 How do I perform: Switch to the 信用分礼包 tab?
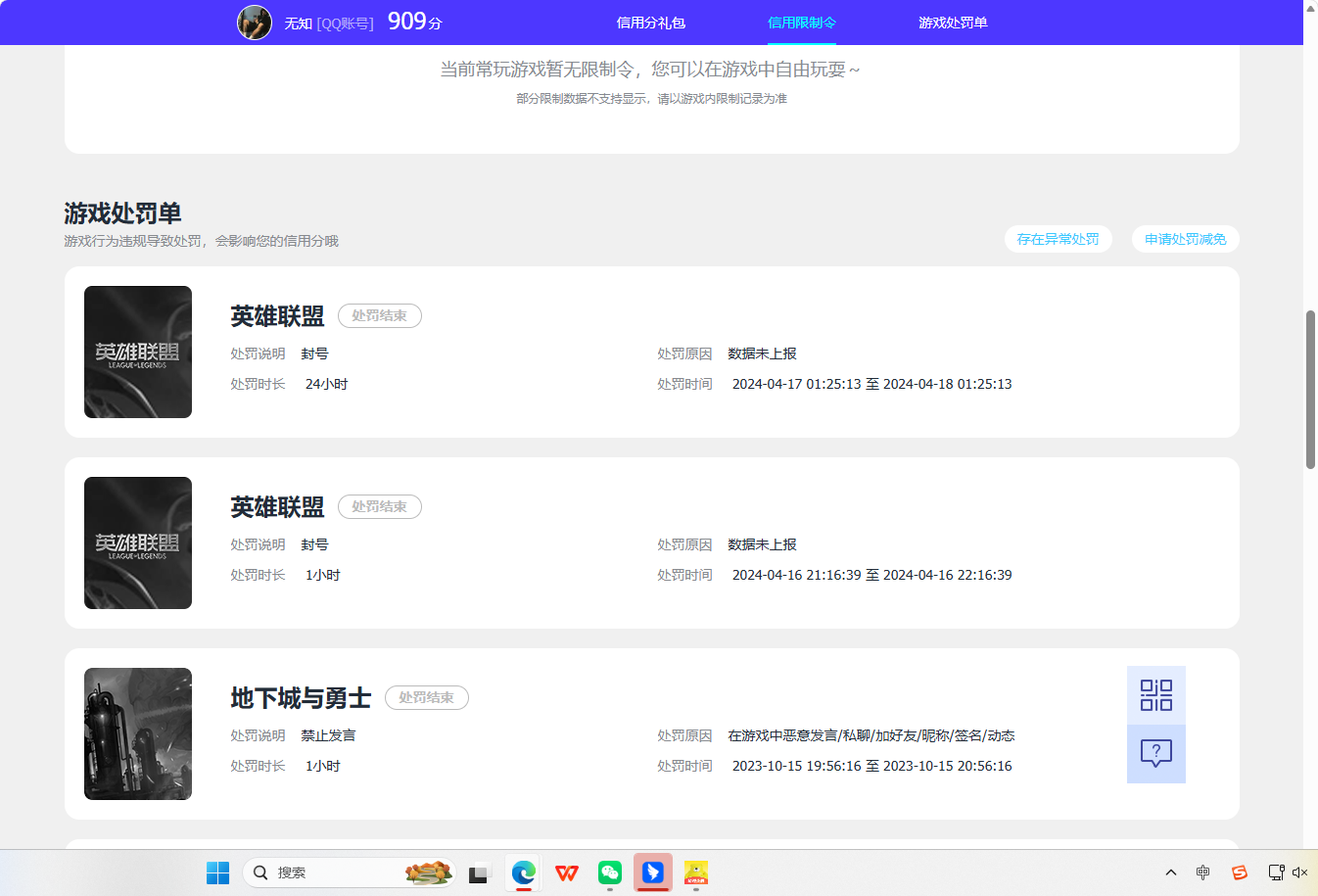(651, 23)
